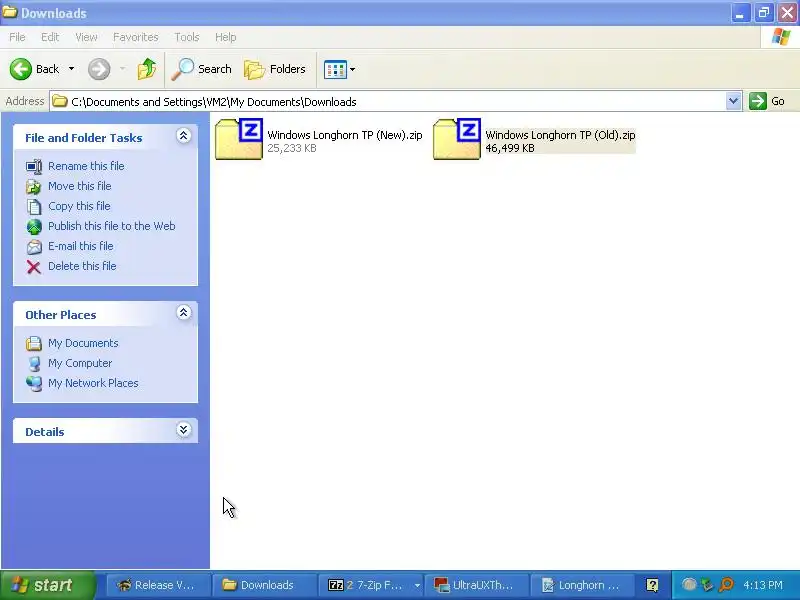
Task: Collapse the File and Folder Tasks panel
Action: [184, 136]
